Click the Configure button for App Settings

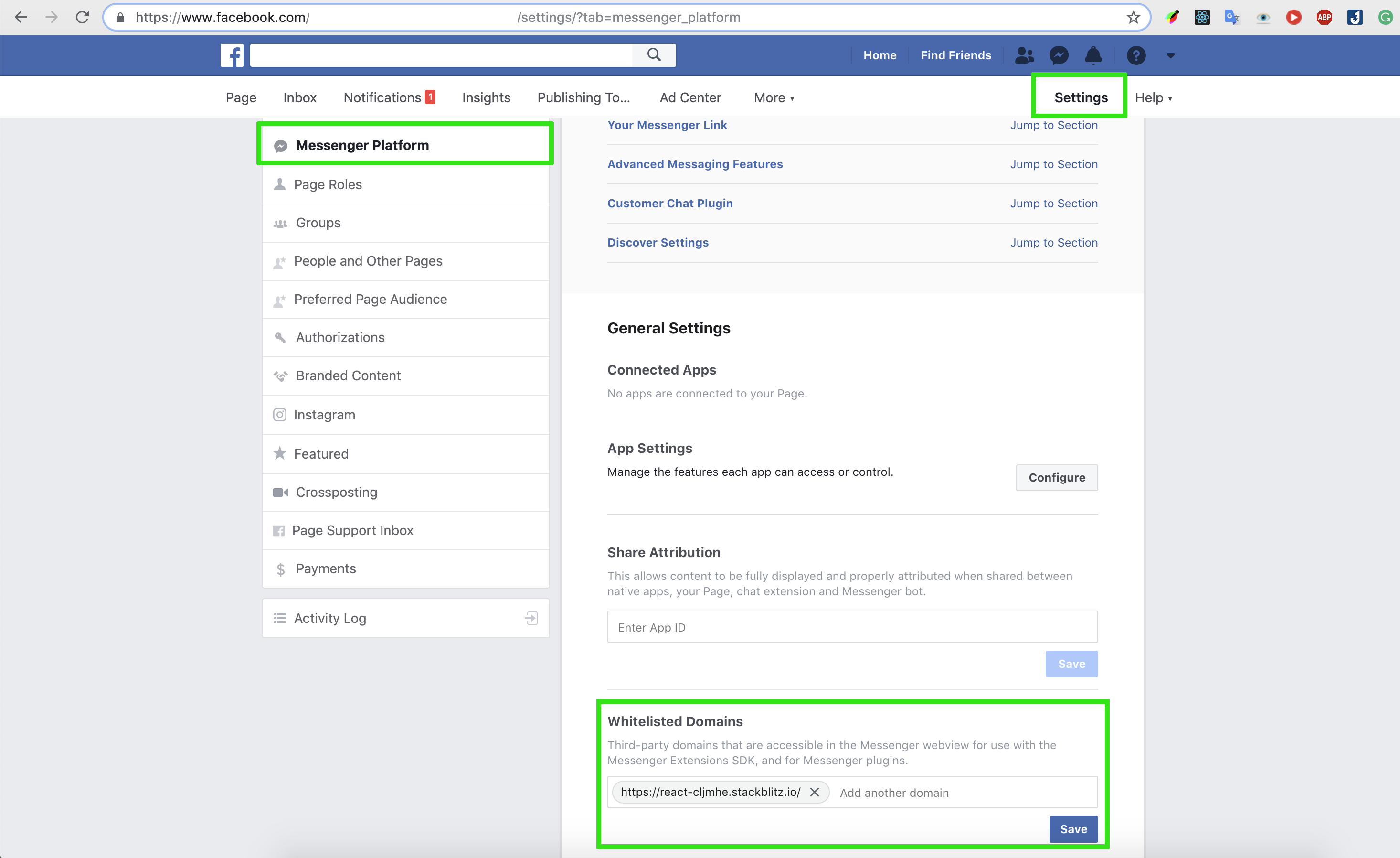(1056, 478)
